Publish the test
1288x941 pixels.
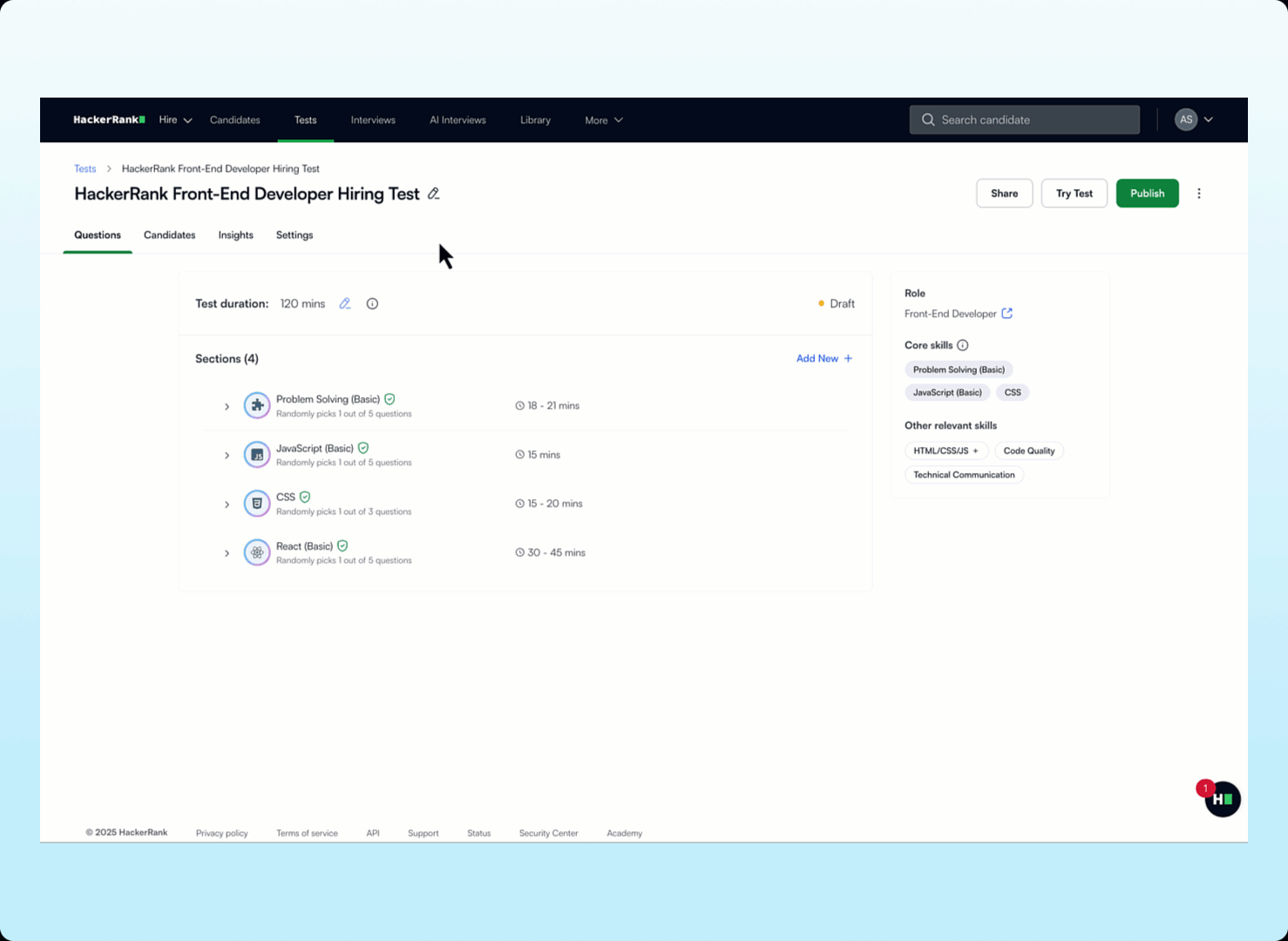point(1147,193)
